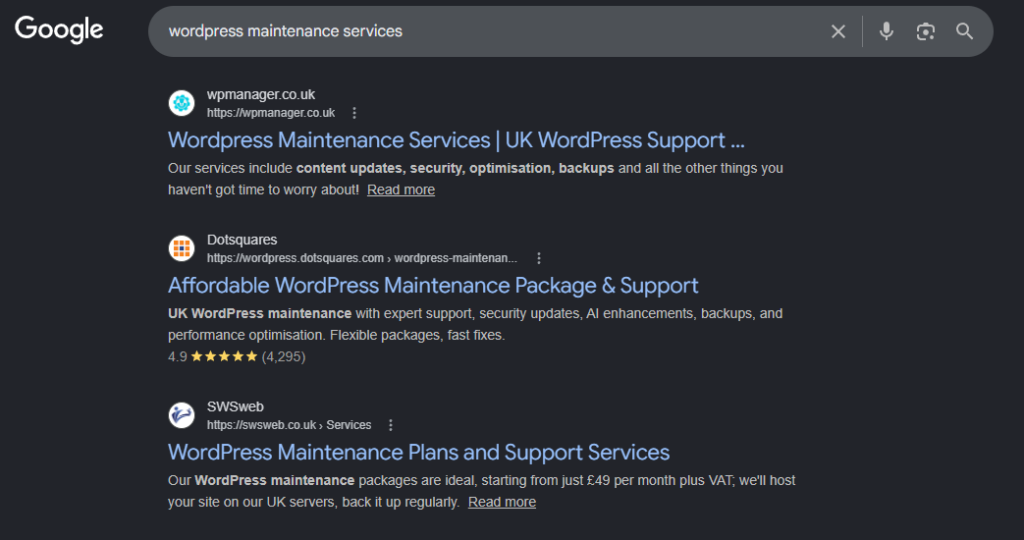
Task: Click Read more under SWSweb result
Action: pyautogui.click(x=502, y=502)
